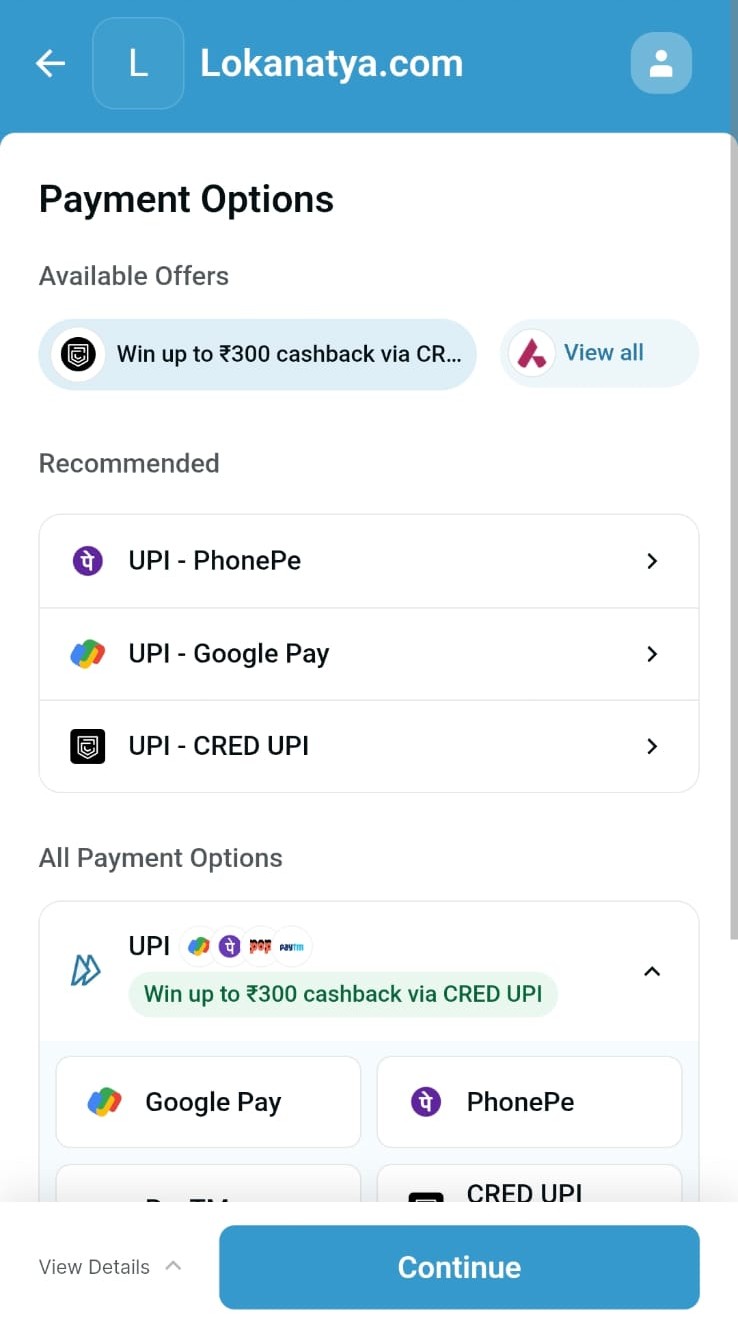Click the View all offers link
The width and height of the screenshot is (738, 1328).
click(x=603, y=353)
